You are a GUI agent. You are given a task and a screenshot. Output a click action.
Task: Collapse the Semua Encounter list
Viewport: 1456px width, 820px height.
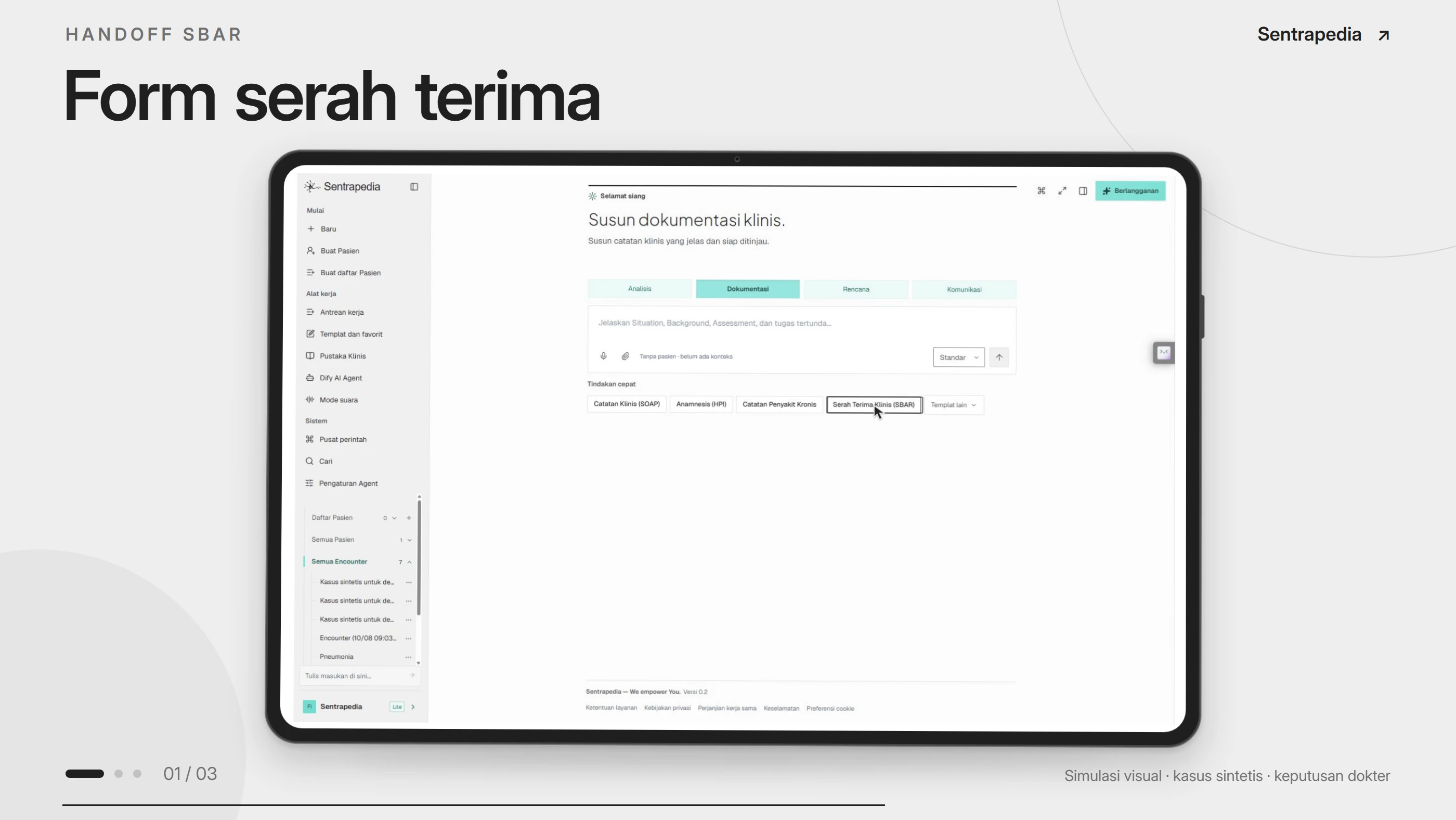[409, 562]
